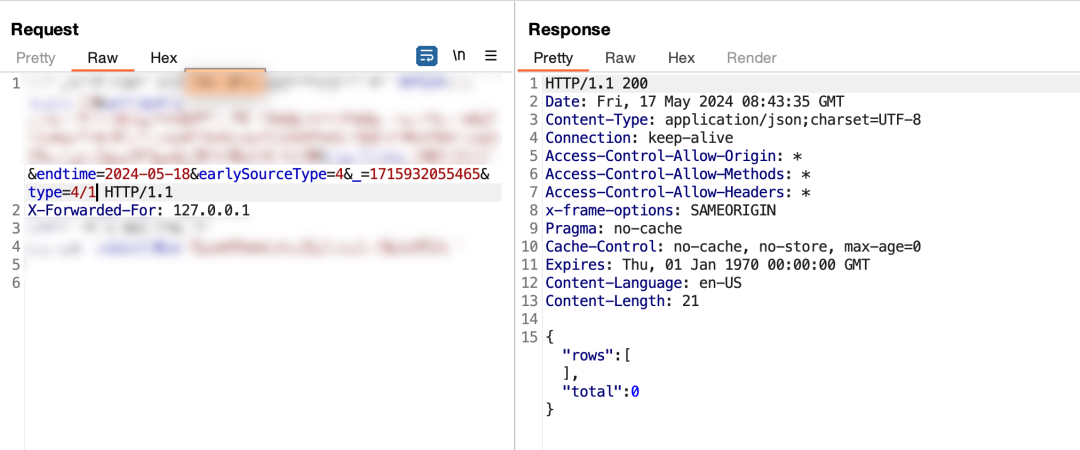Viewport: 1080px width, 450px height.
Task: Open the Hex tab in Response panel
Action: pos(681,58)
